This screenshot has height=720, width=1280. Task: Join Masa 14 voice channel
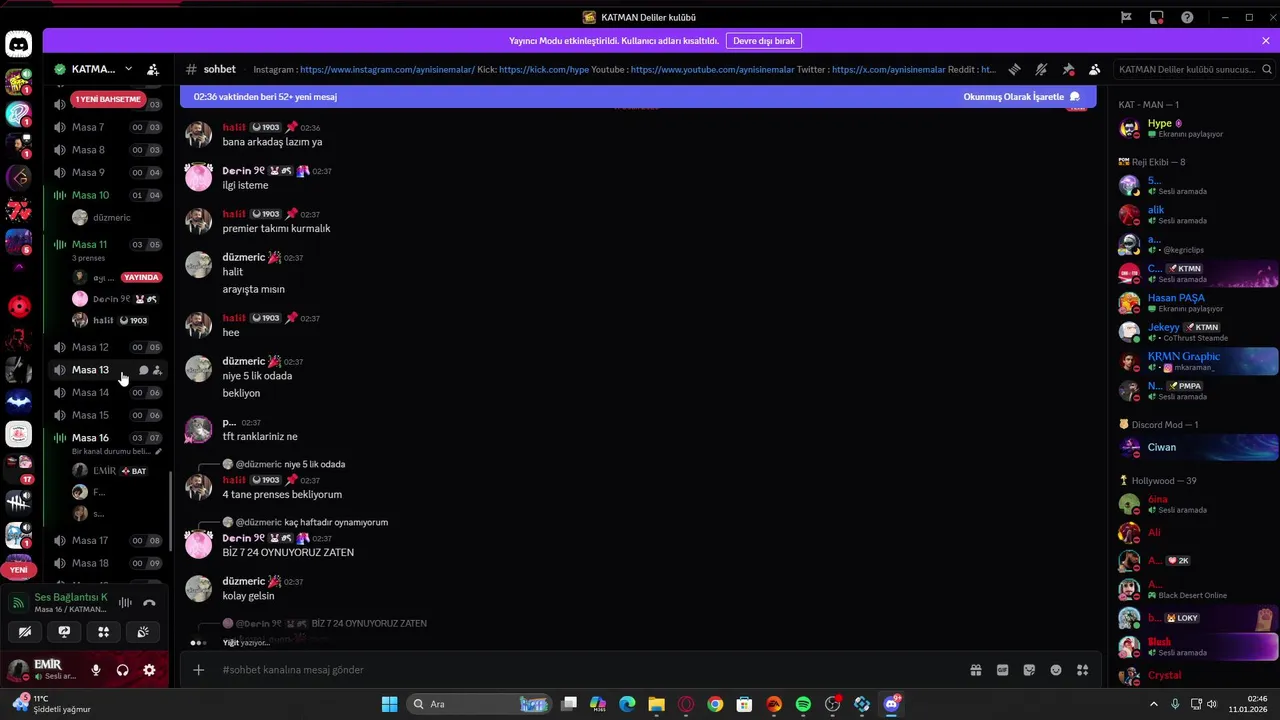tap(107, 393)
